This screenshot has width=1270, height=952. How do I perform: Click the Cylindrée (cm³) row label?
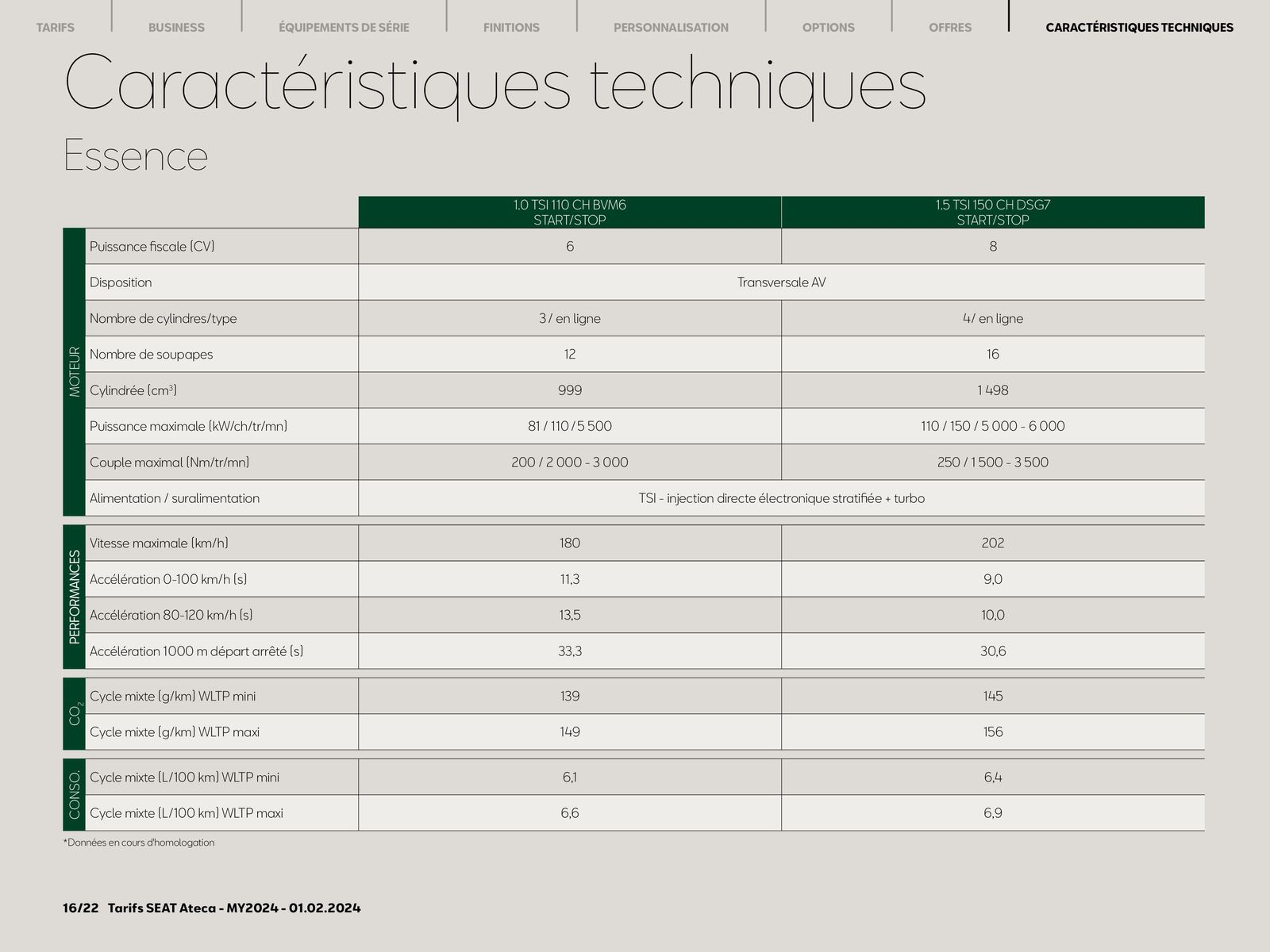pyautogui.click(x=133, y=390)
